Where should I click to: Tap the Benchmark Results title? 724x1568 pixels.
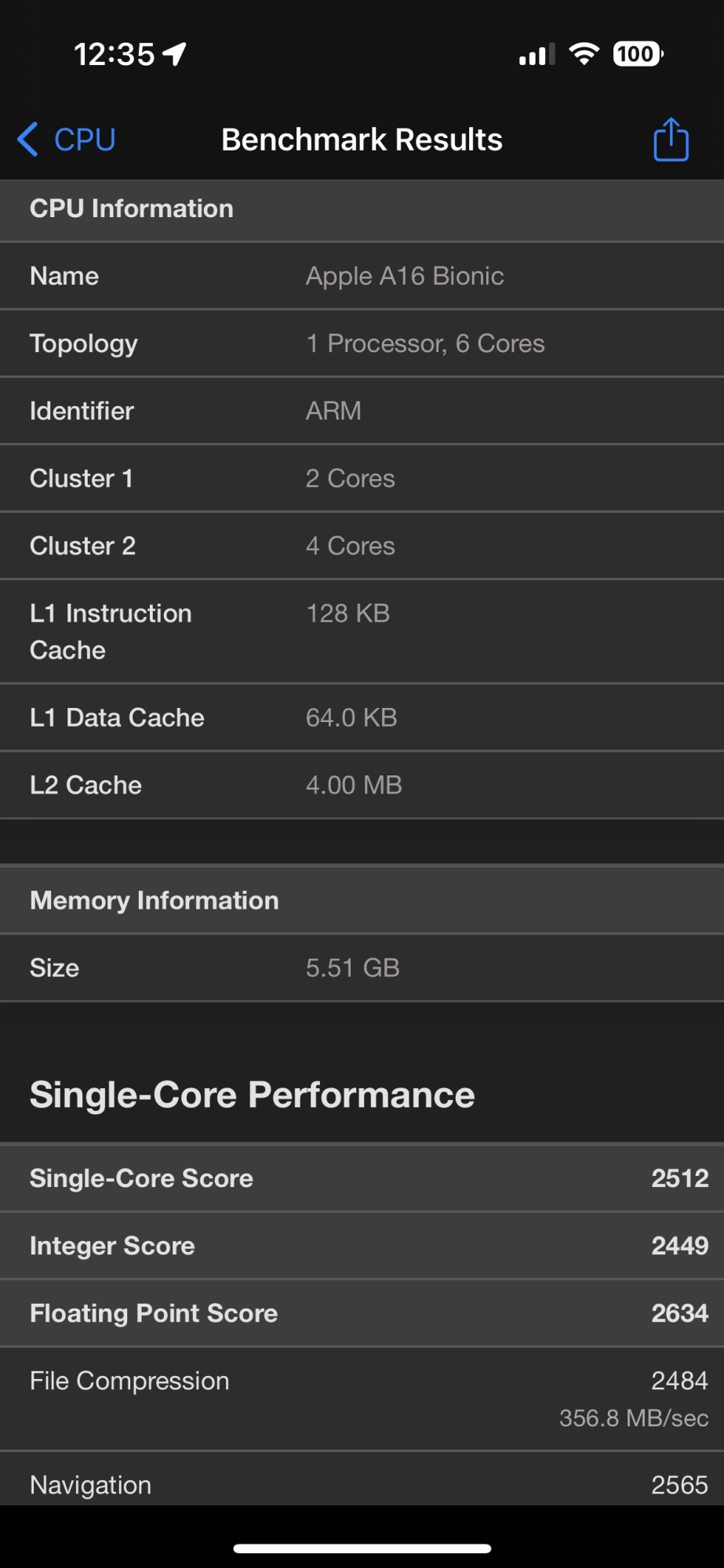click(x=362, y=140)
